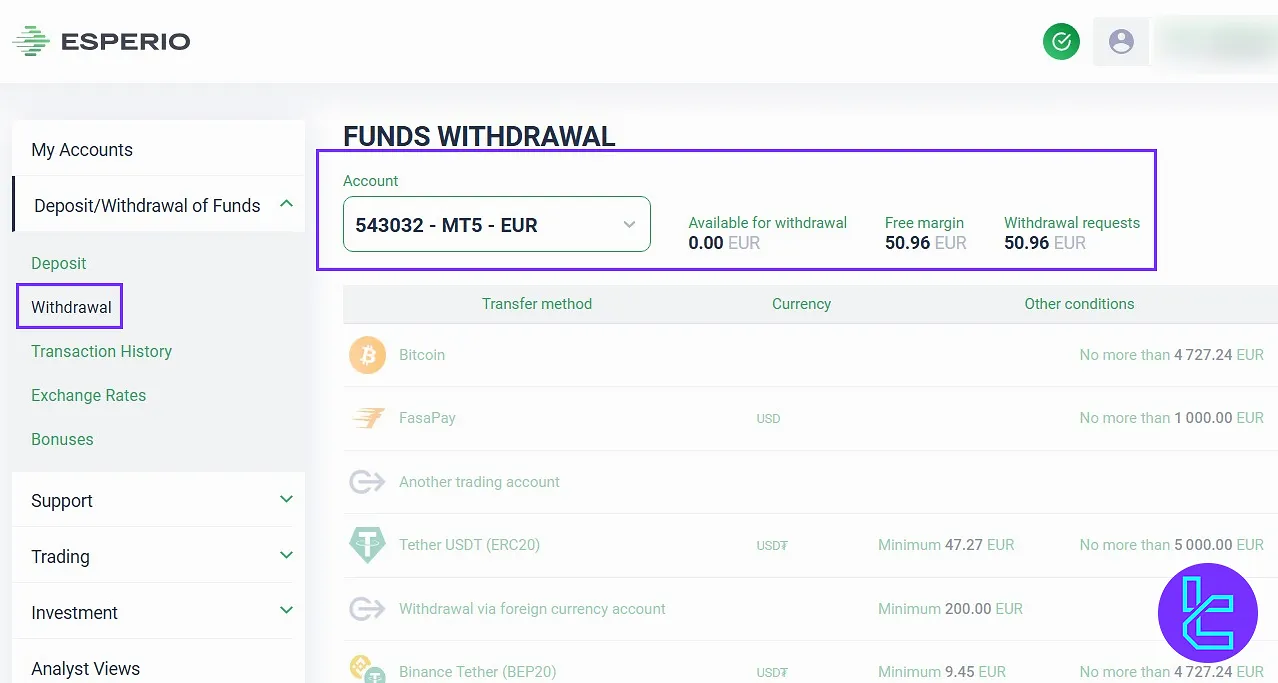Click the Another trading account arrow icon
Viewport: 1278px width, 683px height.
[x=367, y=482]
